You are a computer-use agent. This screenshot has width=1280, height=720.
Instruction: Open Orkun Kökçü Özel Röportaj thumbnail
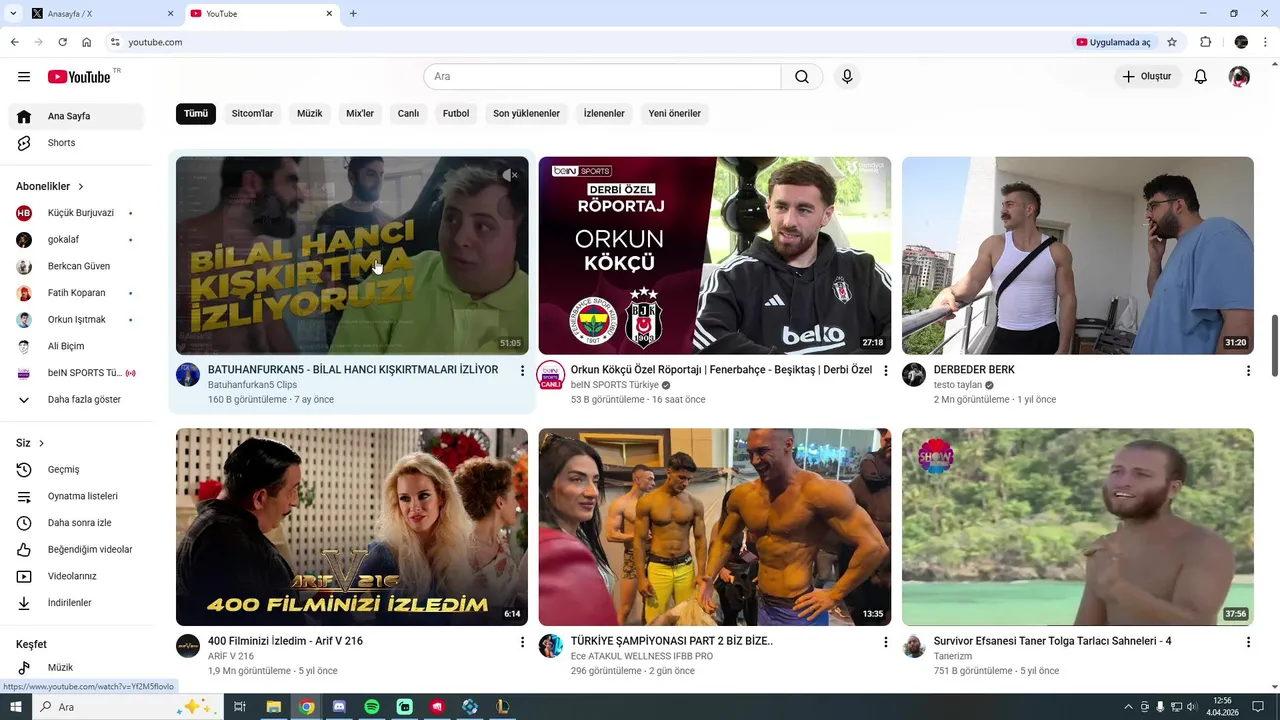[x=715, y=255]
